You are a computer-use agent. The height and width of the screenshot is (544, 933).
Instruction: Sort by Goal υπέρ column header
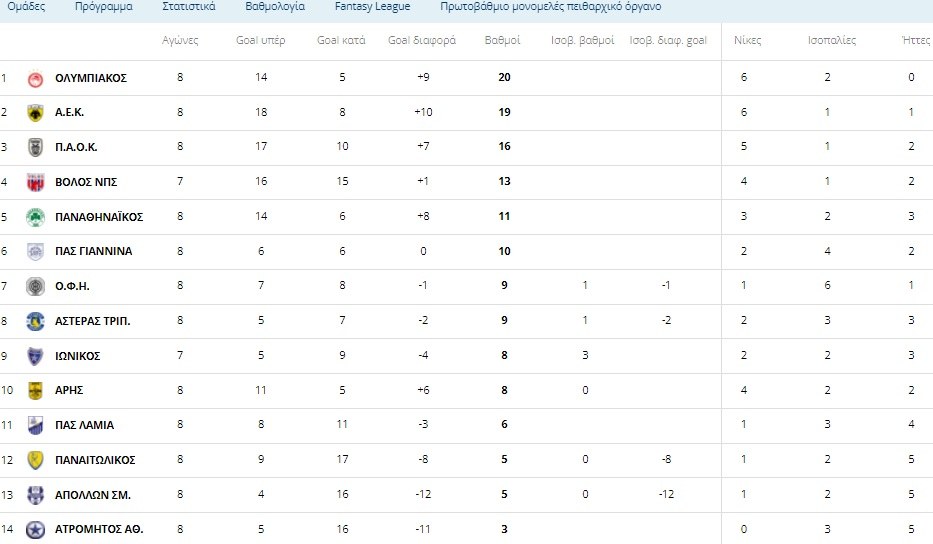click(x=261, y=41)
